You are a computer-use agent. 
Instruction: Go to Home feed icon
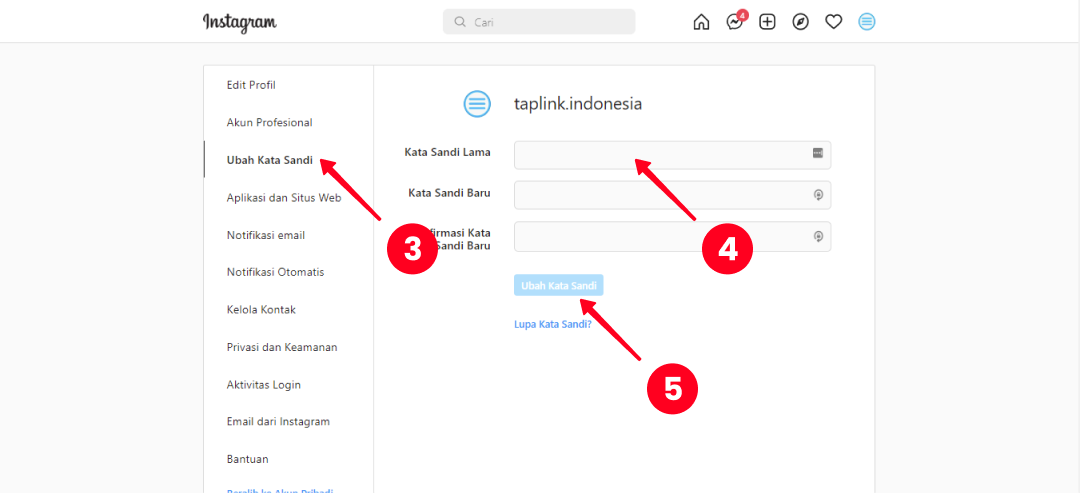701,22
